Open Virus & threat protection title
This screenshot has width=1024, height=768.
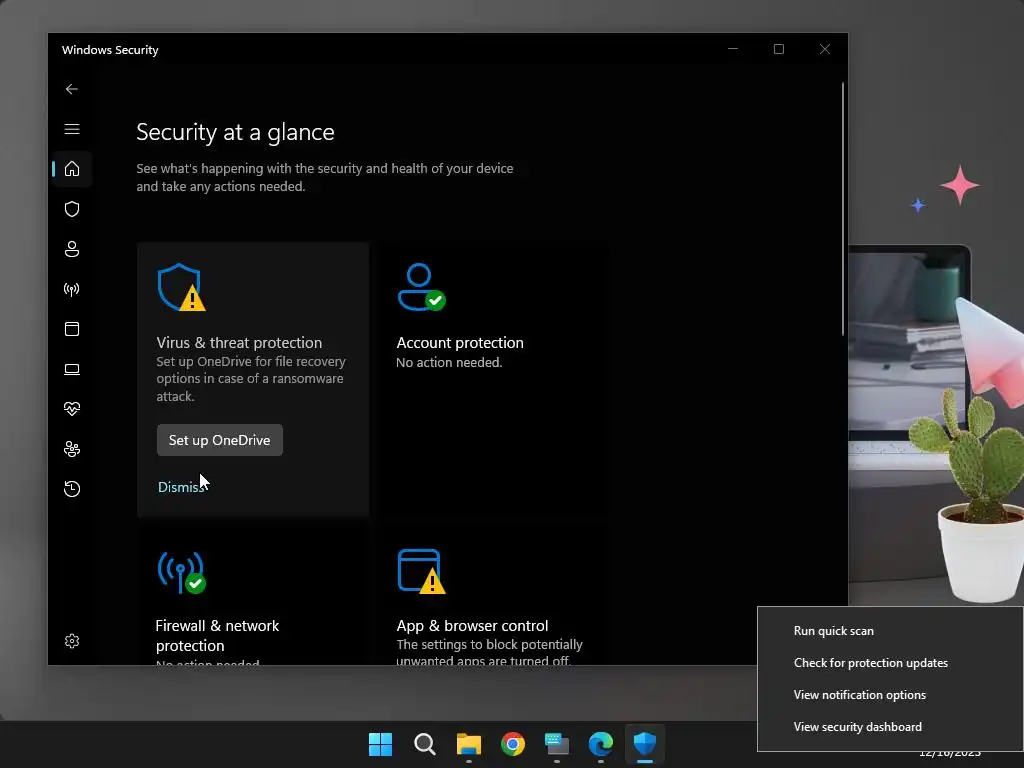coord(239,343)
